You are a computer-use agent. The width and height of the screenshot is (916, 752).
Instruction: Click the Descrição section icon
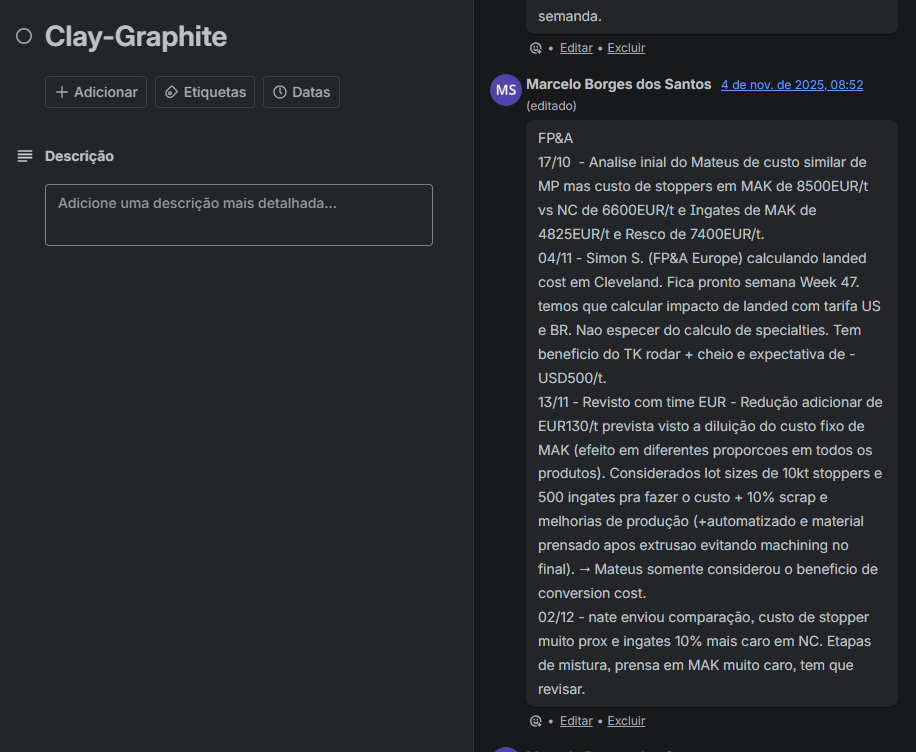(25, 156)
